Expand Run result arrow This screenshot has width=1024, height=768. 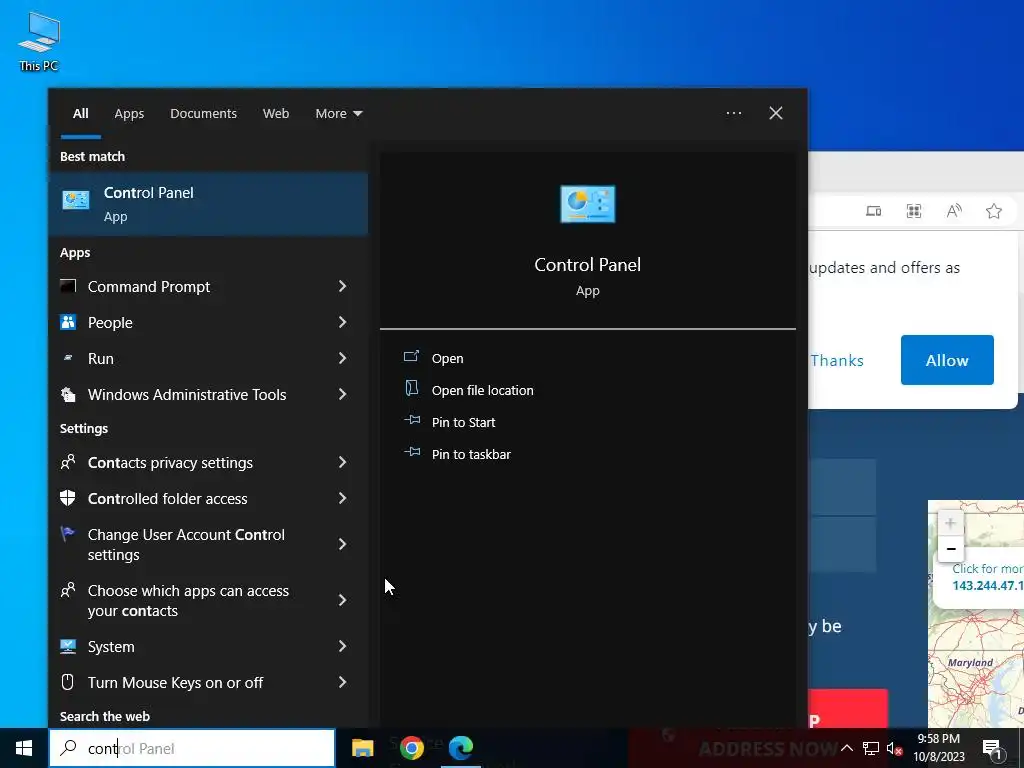pos(342,358)
